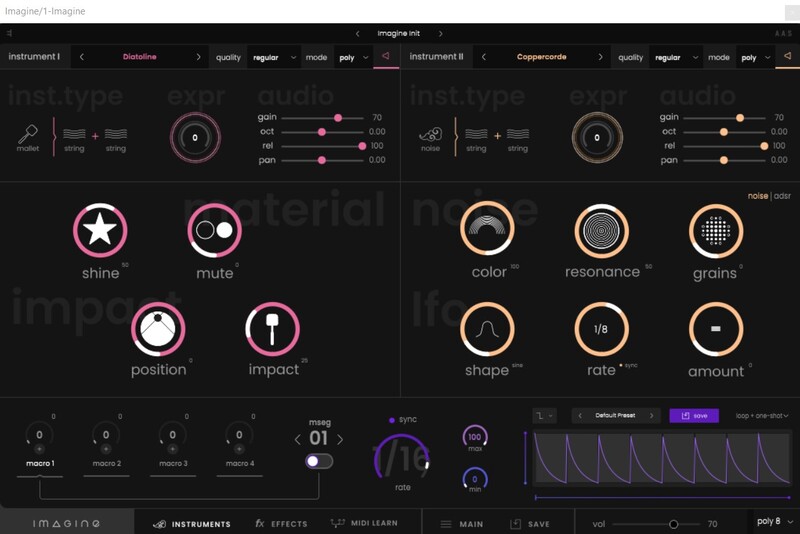Screen dimensions: 800x534
Task: Toggle instrument I speaker mute icon
Action: point(386,56)
